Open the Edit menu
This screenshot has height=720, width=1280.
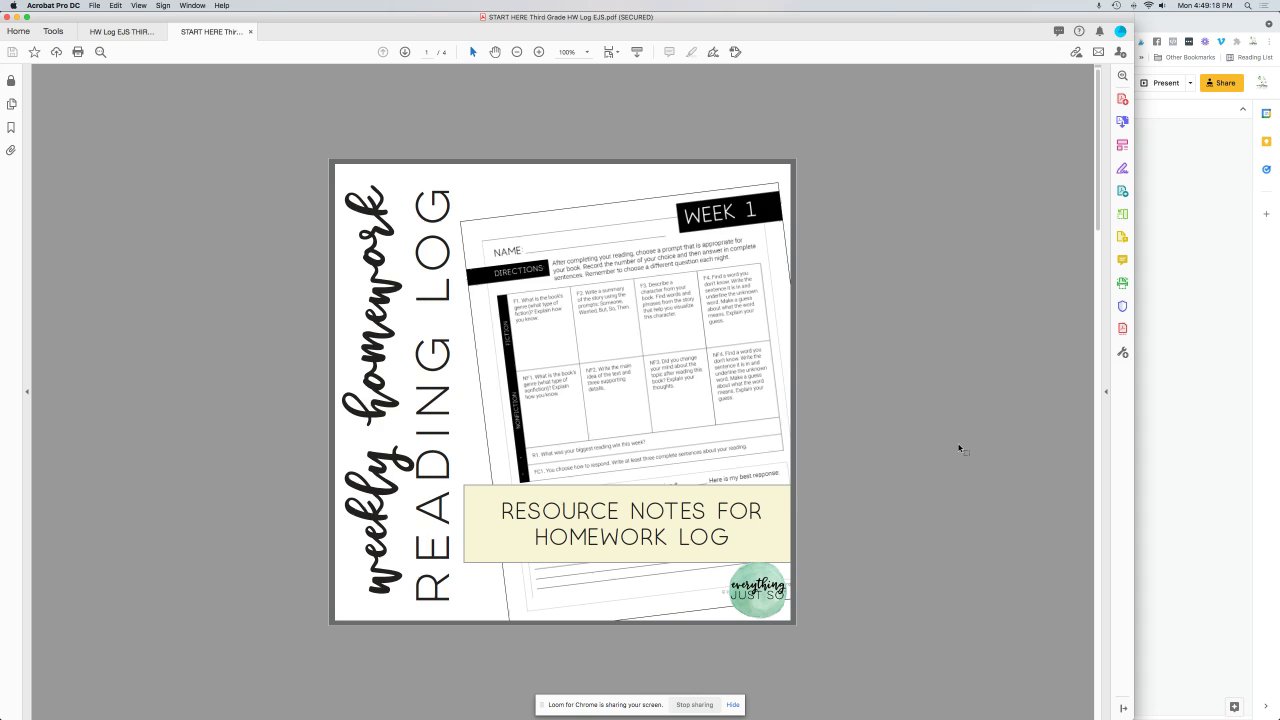point(116,5)
